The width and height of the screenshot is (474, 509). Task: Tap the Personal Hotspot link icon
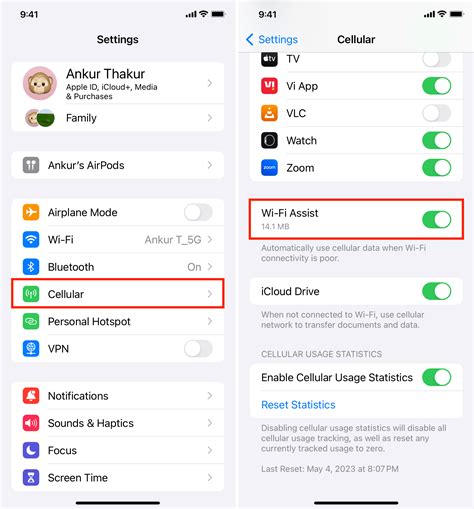click(x=31, y=321)
